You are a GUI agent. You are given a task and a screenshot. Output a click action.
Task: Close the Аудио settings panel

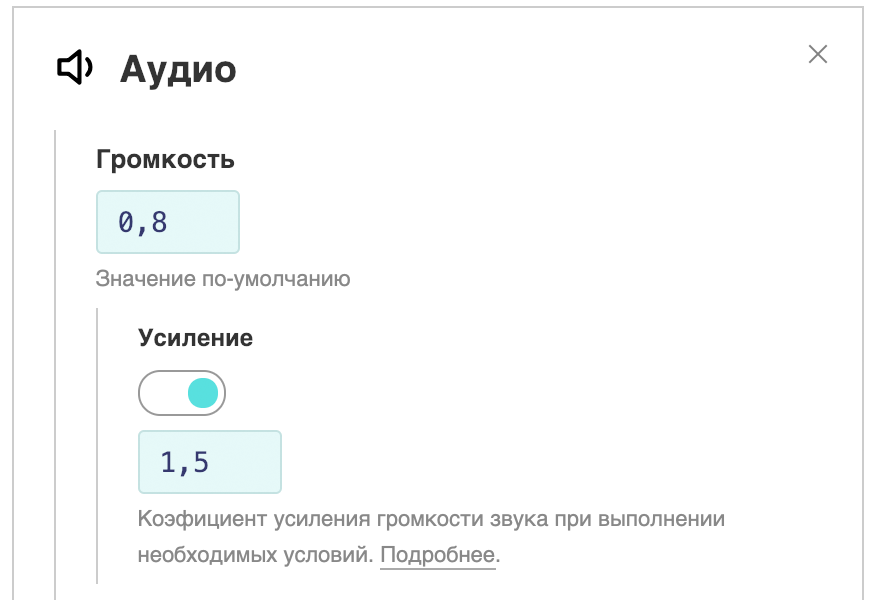pos(818,54)
